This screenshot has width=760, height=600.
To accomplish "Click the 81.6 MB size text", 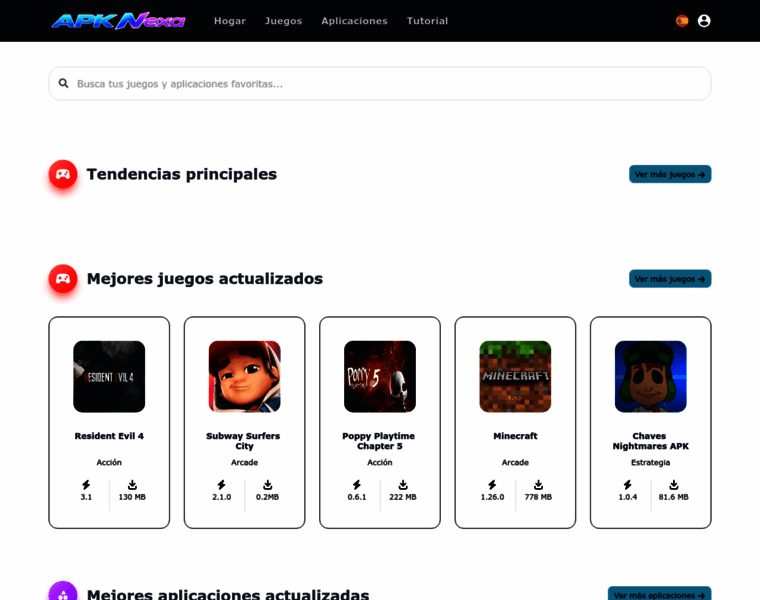I will (674, 497).
